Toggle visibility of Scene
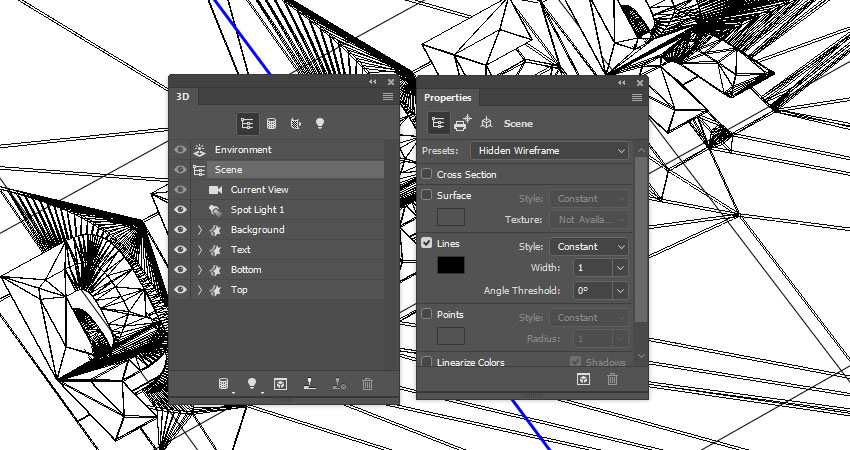 coord(180,170)
